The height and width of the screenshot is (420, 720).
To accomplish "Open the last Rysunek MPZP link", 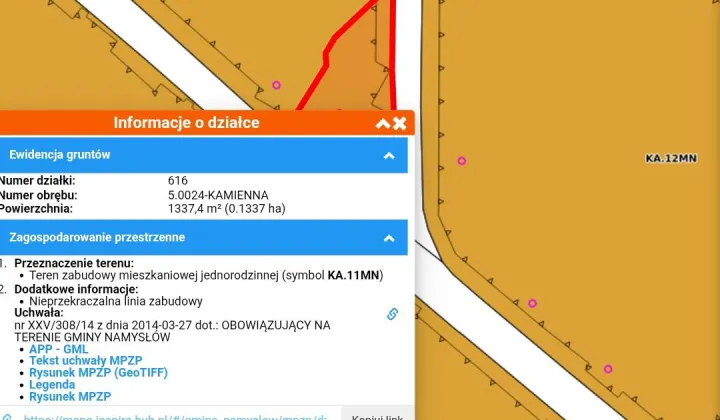I will pos(70,397).
